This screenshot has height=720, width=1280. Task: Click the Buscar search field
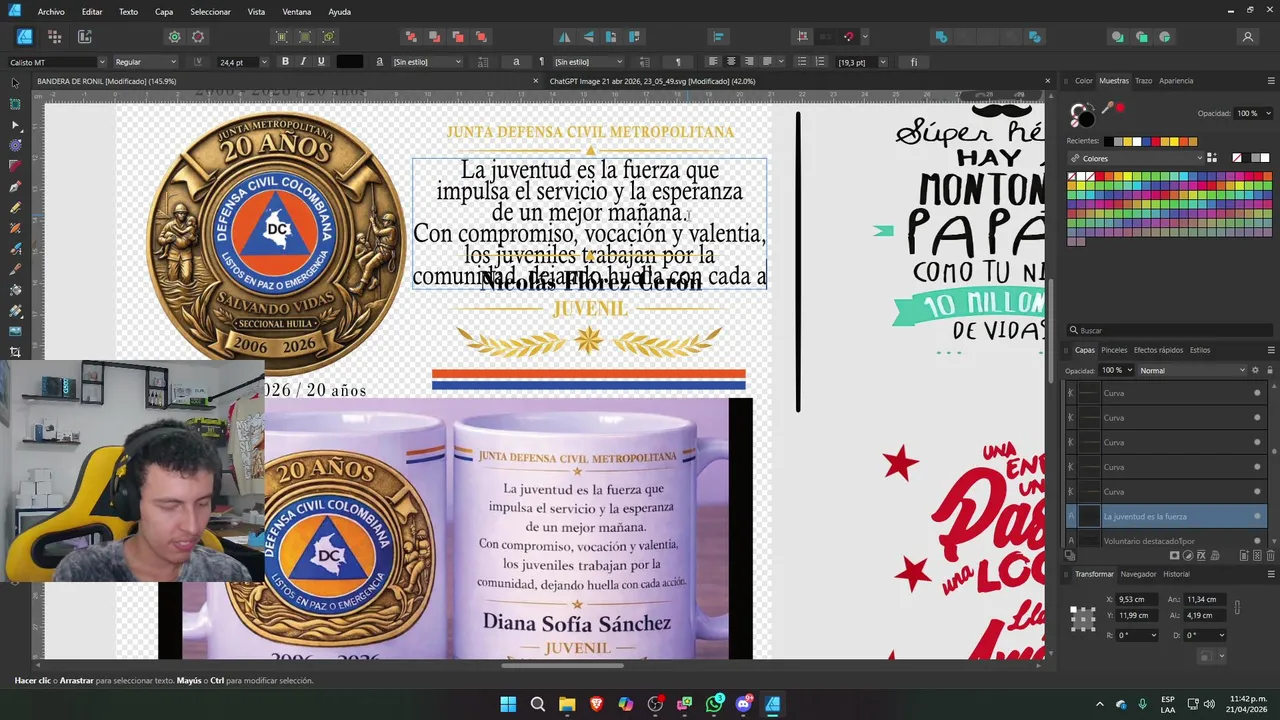[1170, 330]
